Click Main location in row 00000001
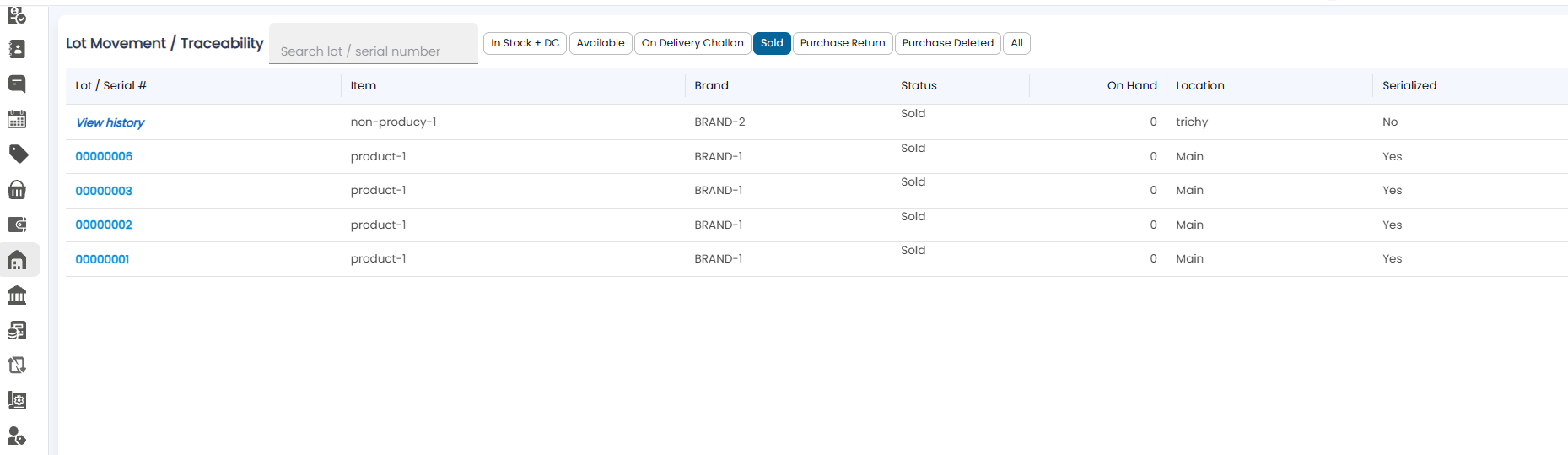The height and width of the screenshot is (455, 1568). (x=1189, y=258)
